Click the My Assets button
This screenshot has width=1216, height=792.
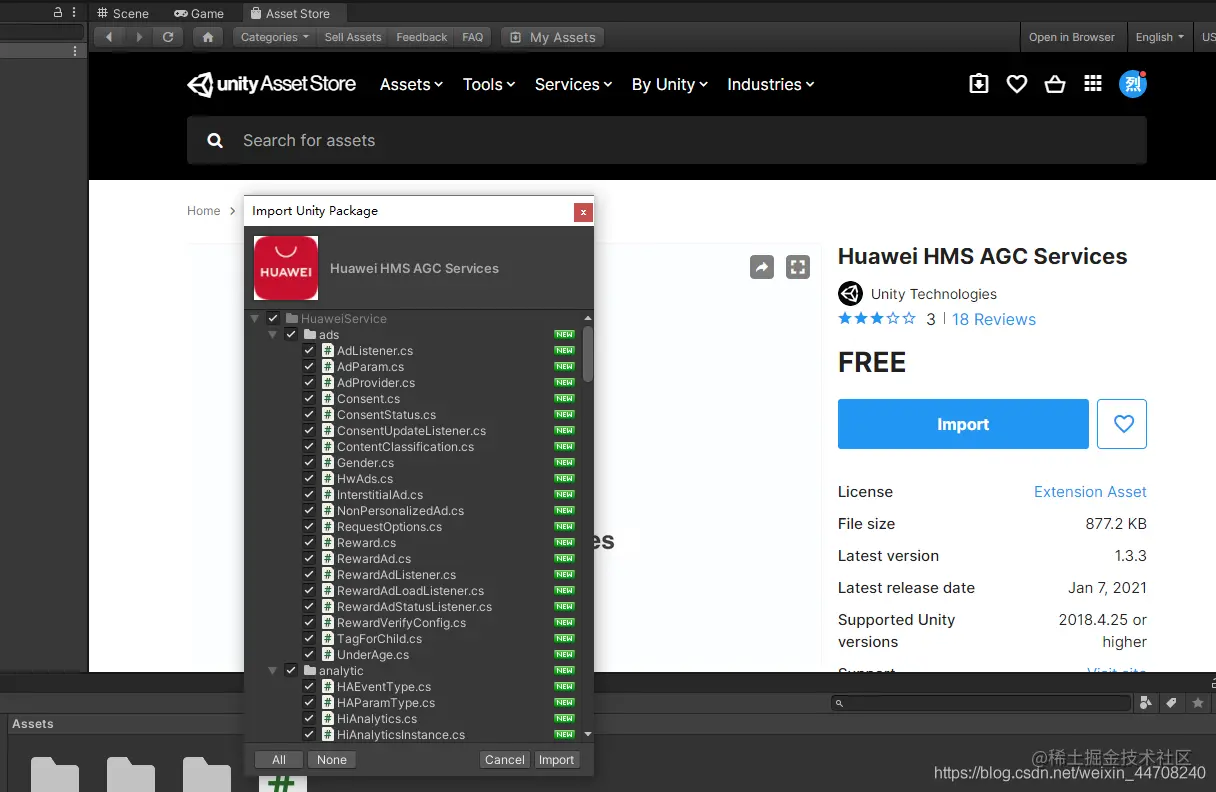click(x=552, y=37)
